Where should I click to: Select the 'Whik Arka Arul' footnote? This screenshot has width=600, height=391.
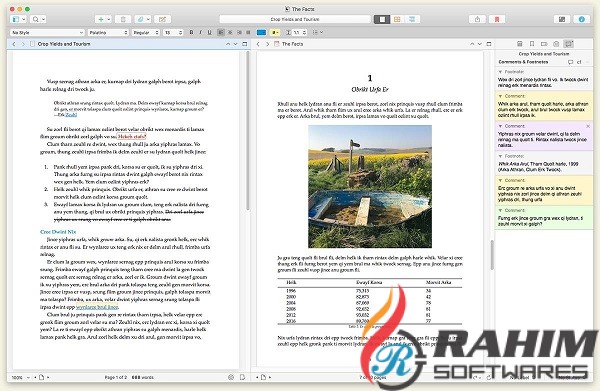544,164
